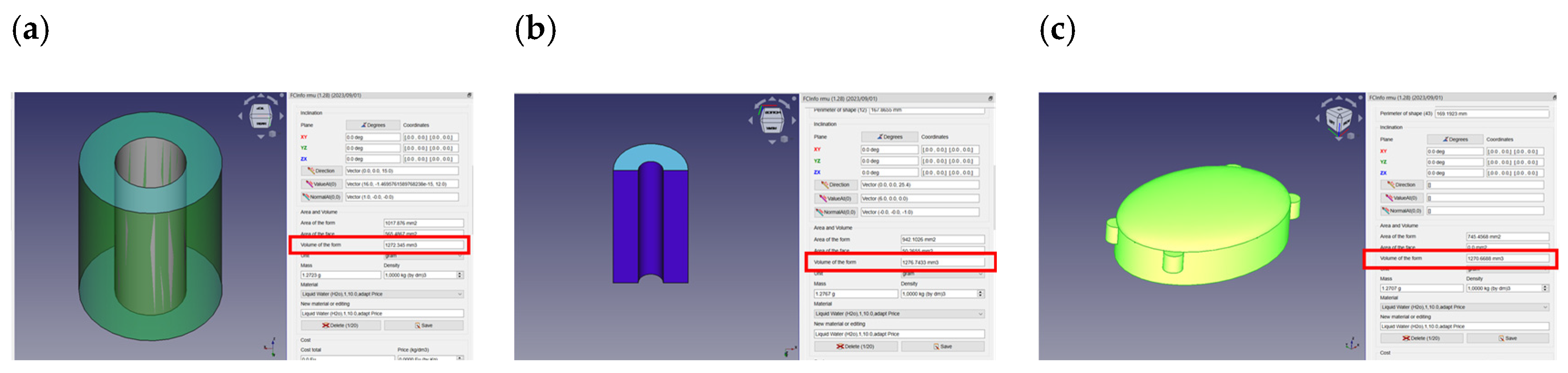The image size is (1568, 373).
Task: Toggle the Degrees button in panel (b)
Action: coord(889,137)
